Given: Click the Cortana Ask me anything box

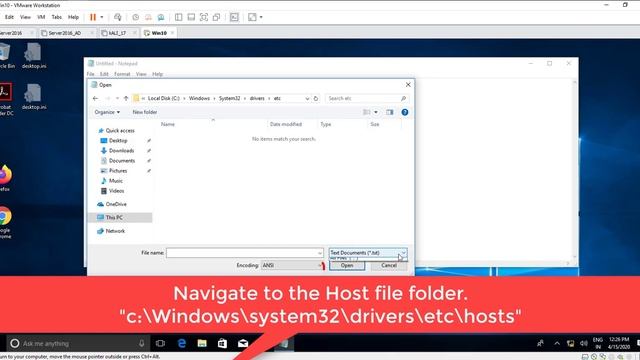Looking at the screenshot, I should coord(78,343).
